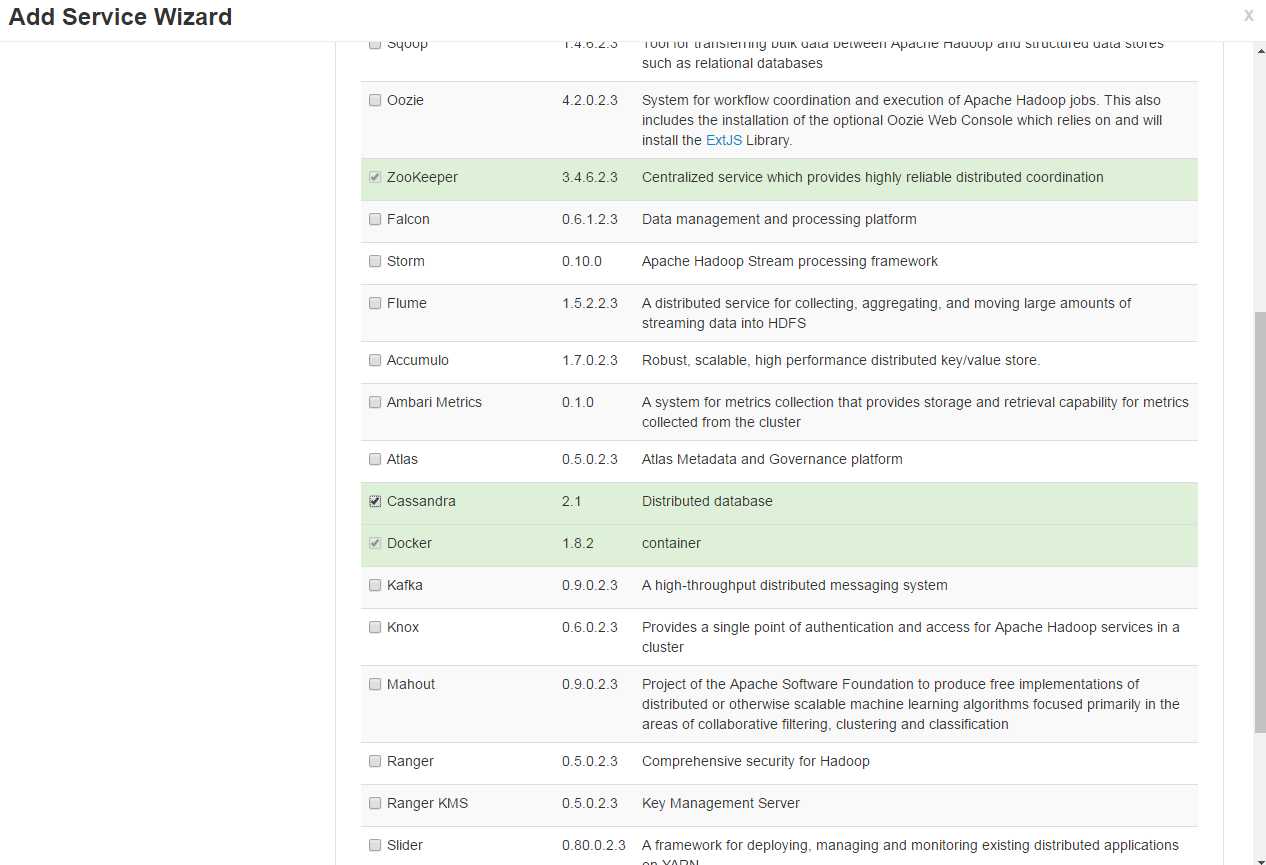
Task: Enable the Oozie service checkbox
Action: 375,100
